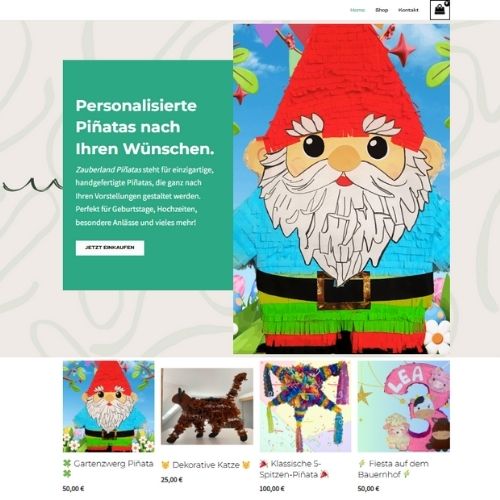
Task: Click the Dekorative Katze title link
Action: (x=206, y=465)
